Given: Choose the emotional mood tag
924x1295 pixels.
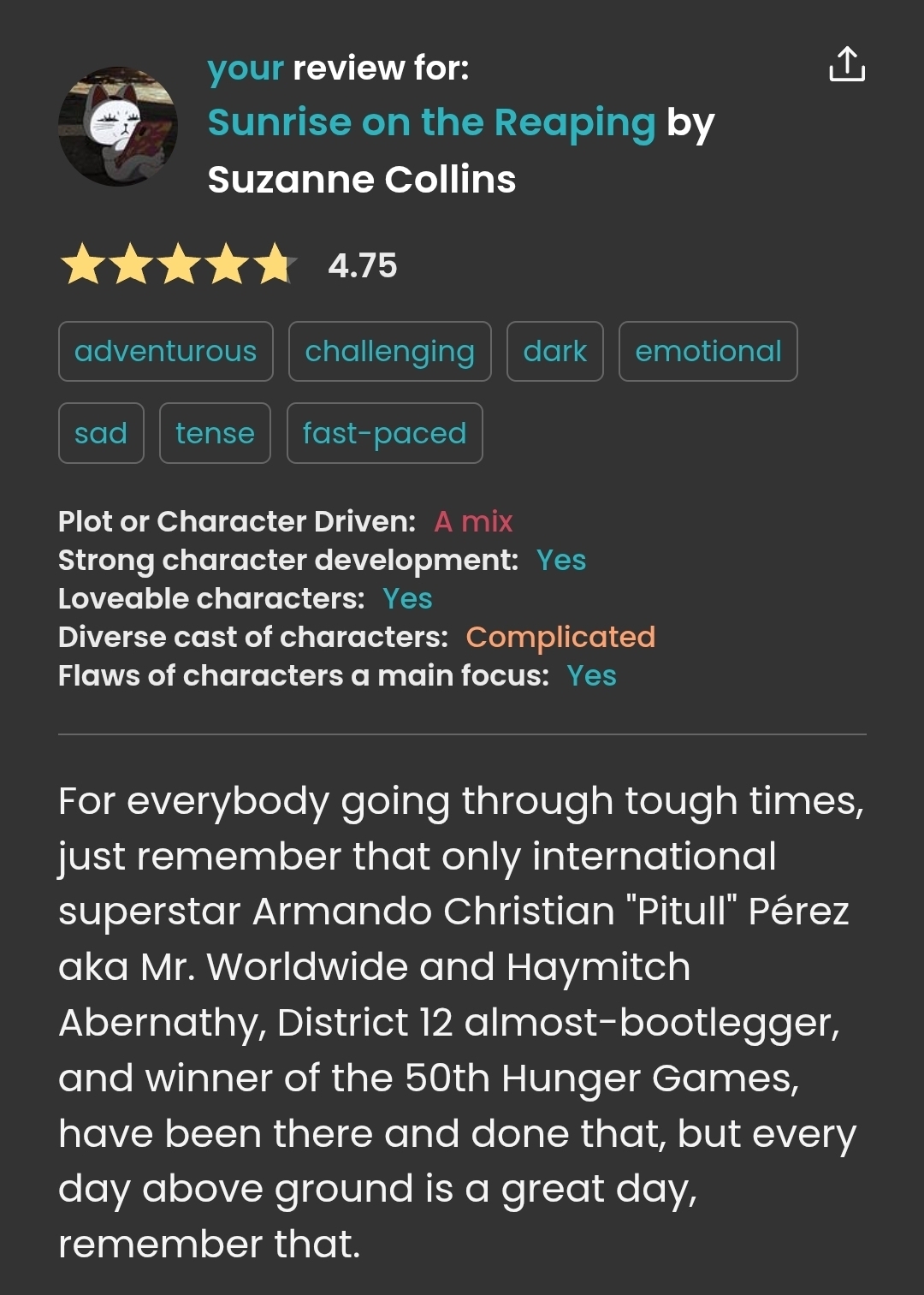Looking at the screenshot, I should point(708,352).
